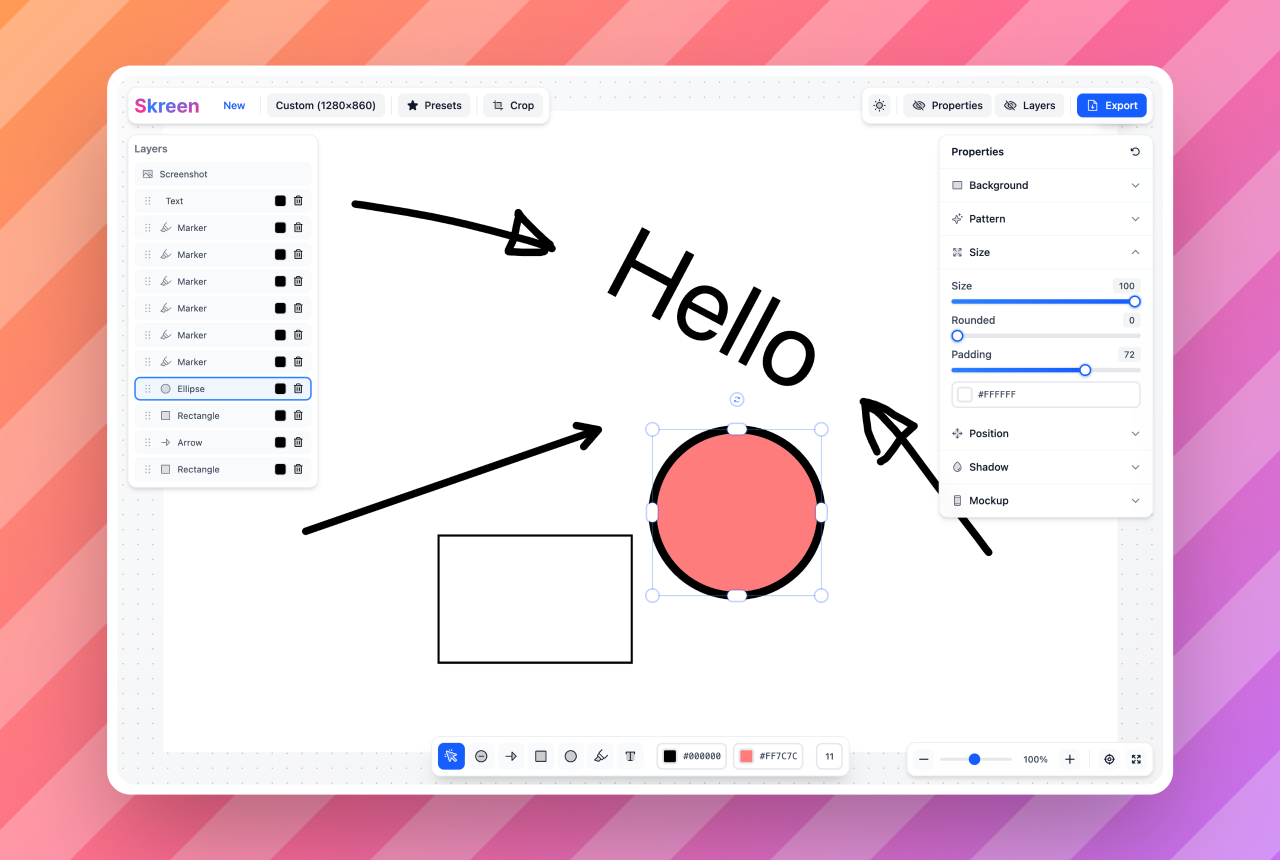This screenshot has width=1280, height=860.
Task: Click the #FFFFFF padding color field
Action: point(1046,395)
